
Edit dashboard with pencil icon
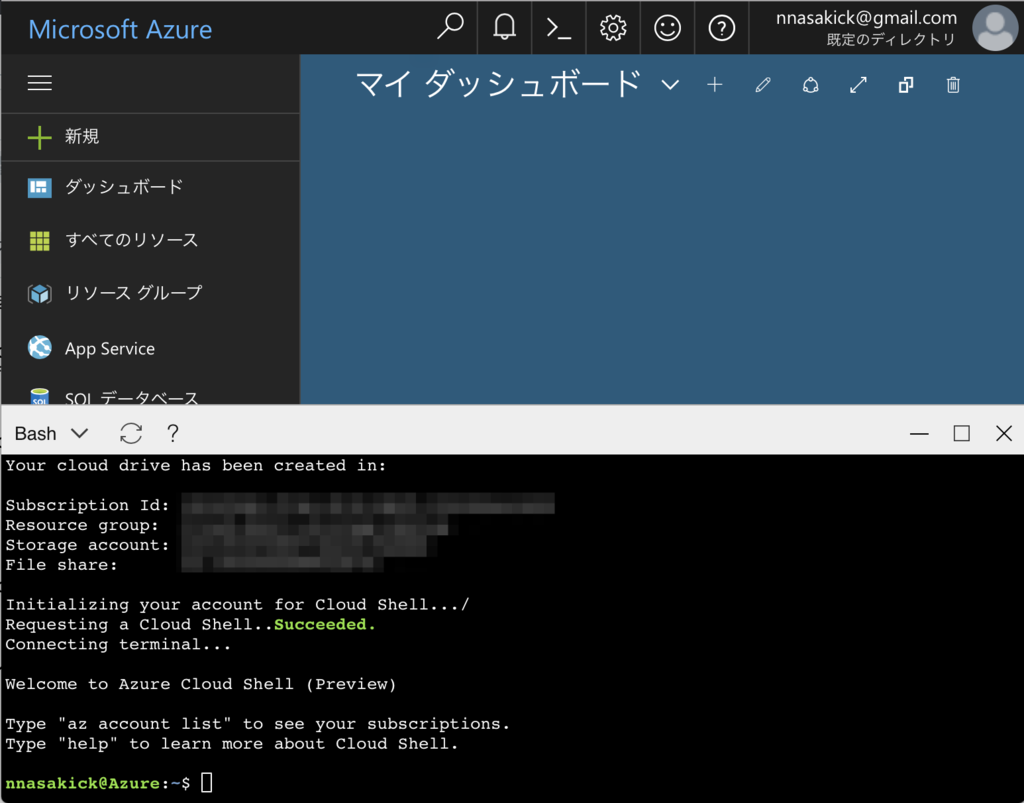click(x=762, y=85)
